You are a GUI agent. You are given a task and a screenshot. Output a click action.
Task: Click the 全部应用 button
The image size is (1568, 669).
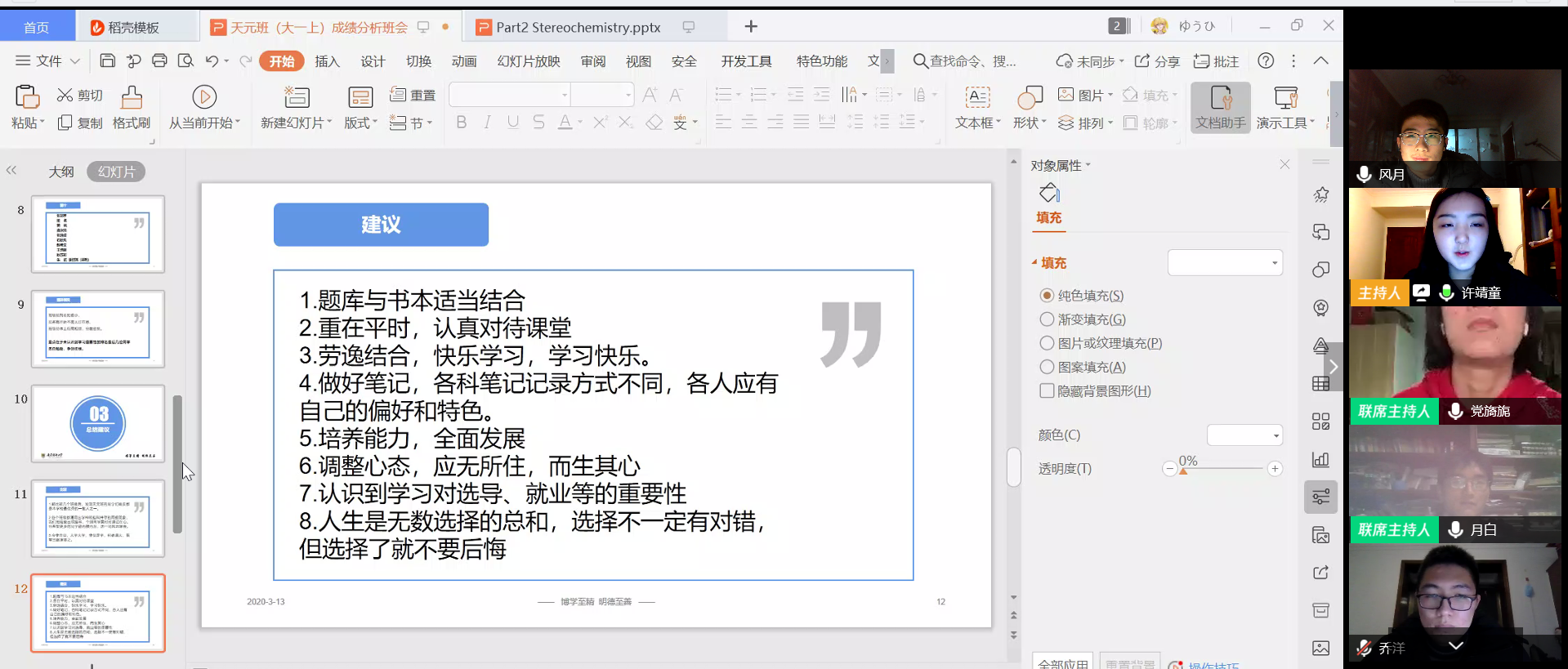pyautogui.click(x=1063, y=662)
